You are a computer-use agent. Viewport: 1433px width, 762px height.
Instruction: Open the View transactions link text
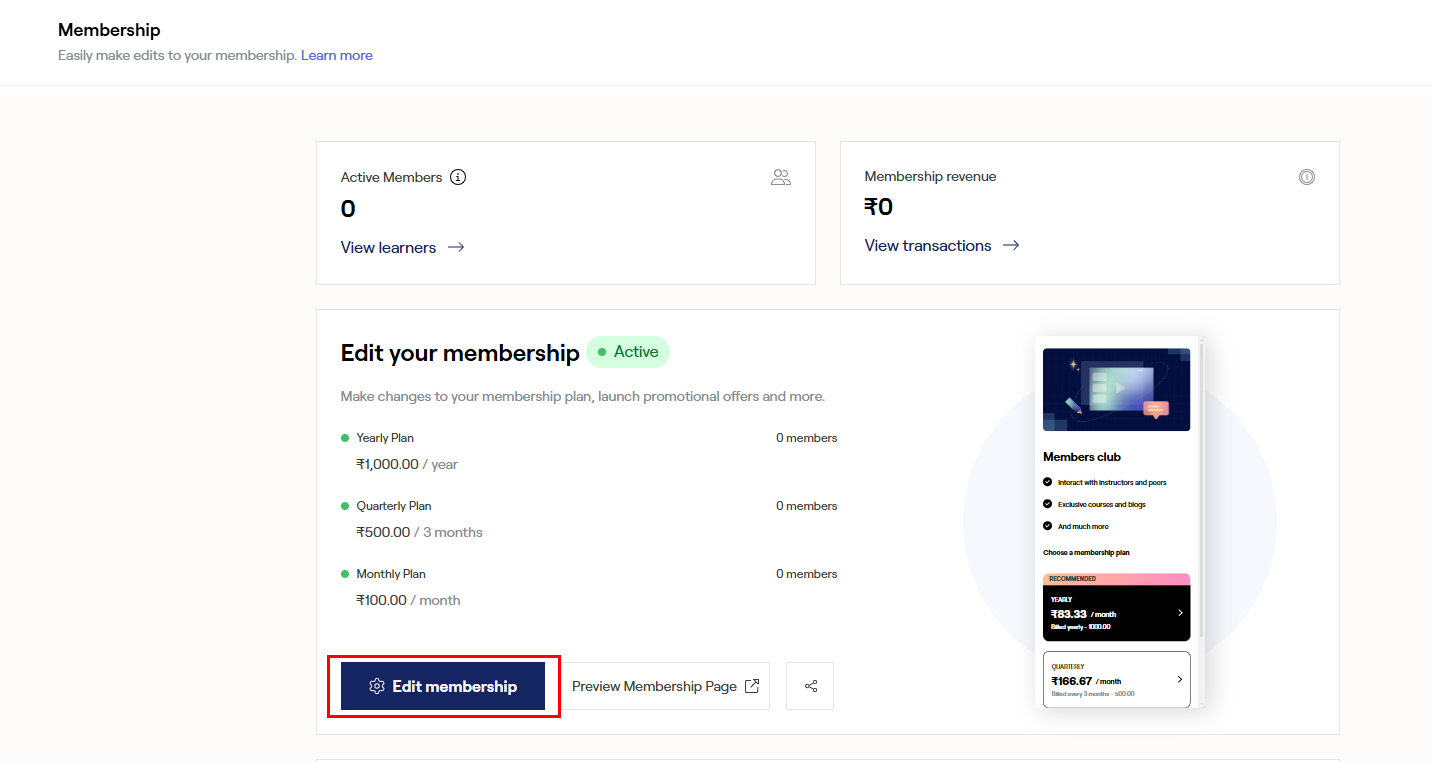pos(928,245)
